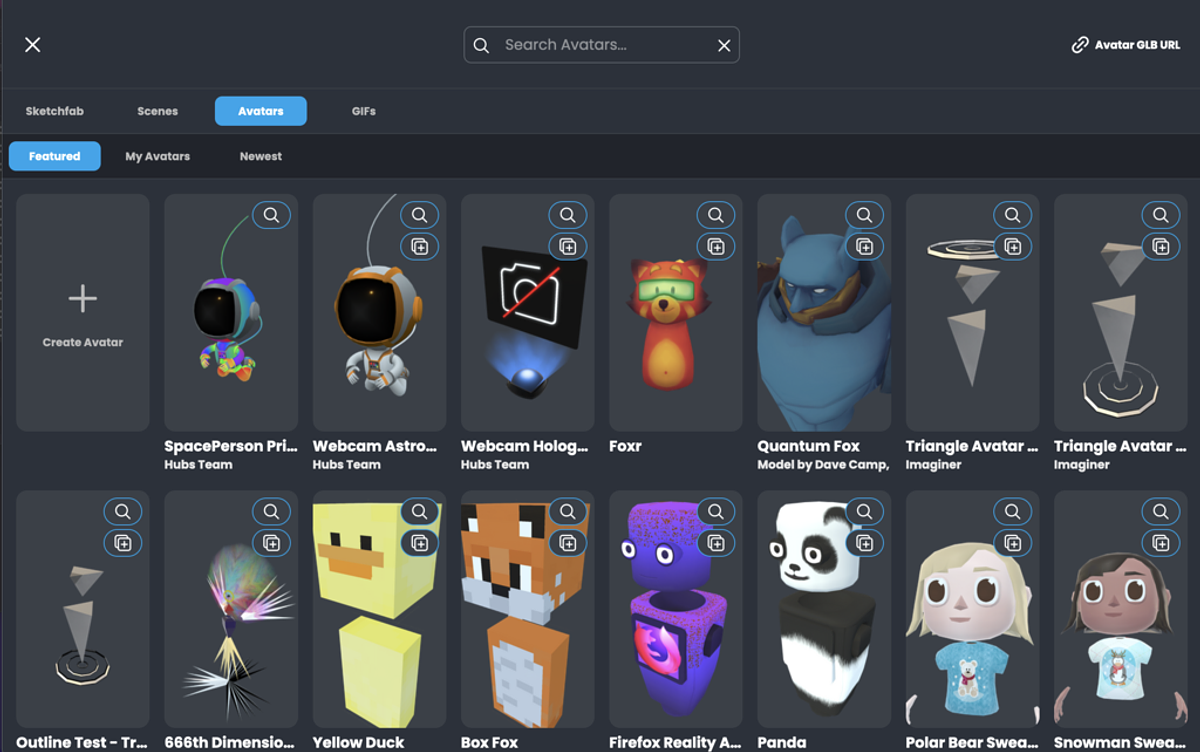Open the Scenes tab
1200x752 pixels.
click(x=157, y=111)
